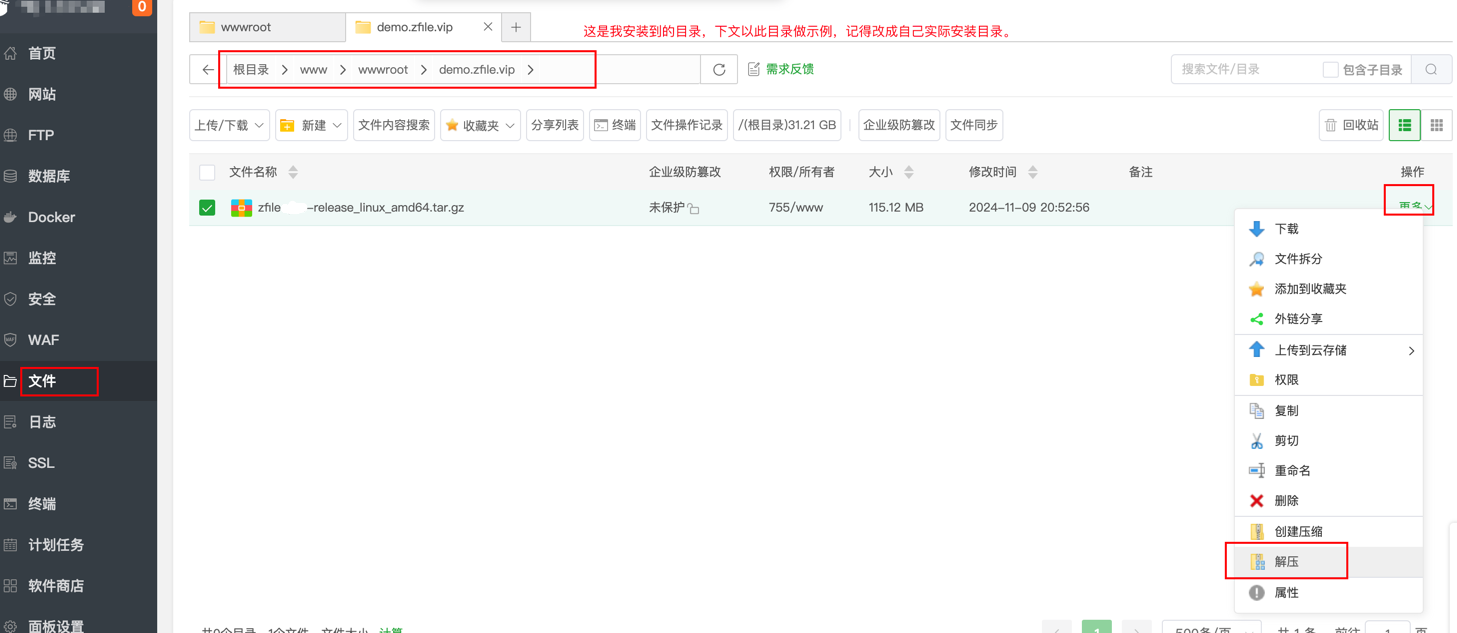Screen dimensions: 1457x633
Task: Expand the 上传/下载 dropdown
Action: [229, 125]
